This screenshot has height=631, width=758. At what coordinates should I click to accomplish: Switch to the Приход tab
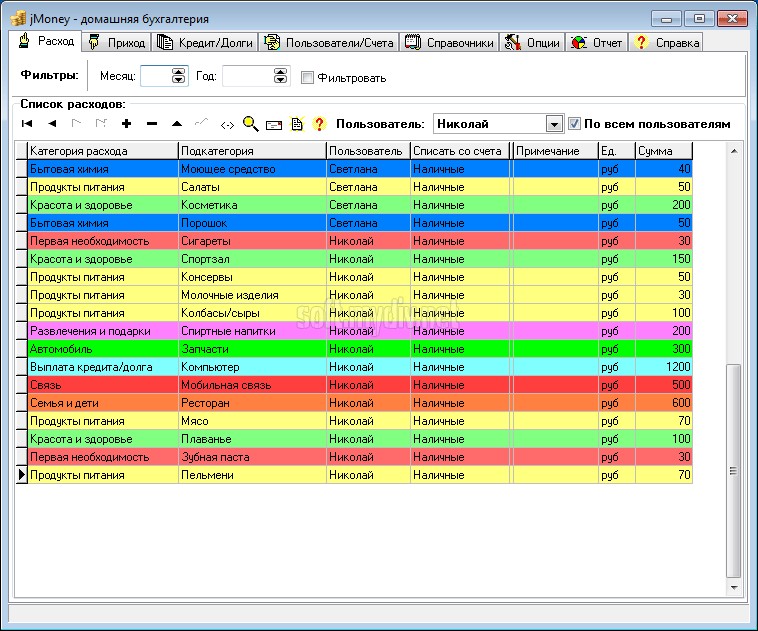point(117,43)
